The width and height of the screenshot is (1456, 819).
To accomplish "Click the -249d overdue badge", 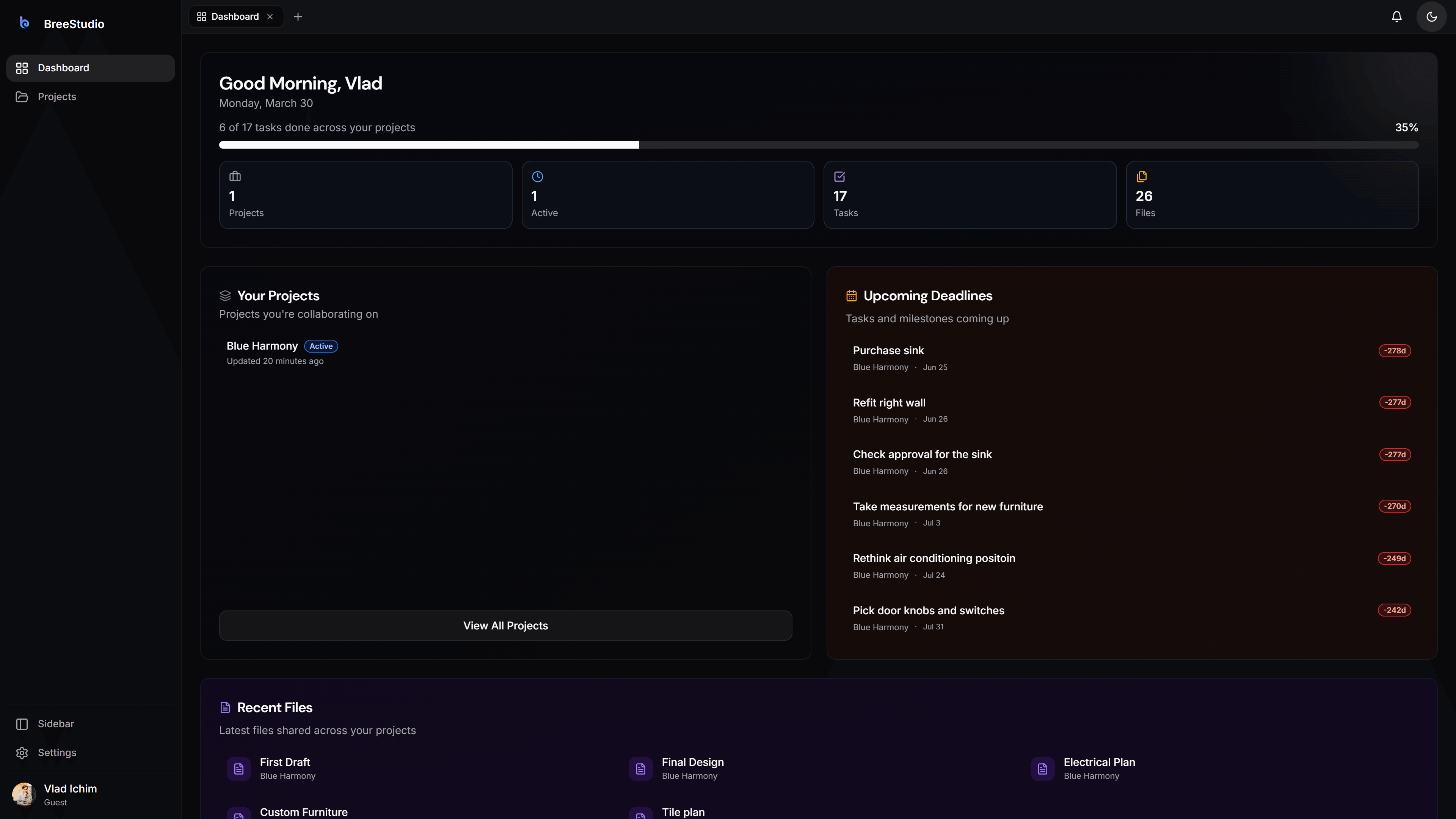I will [1395, 558].
